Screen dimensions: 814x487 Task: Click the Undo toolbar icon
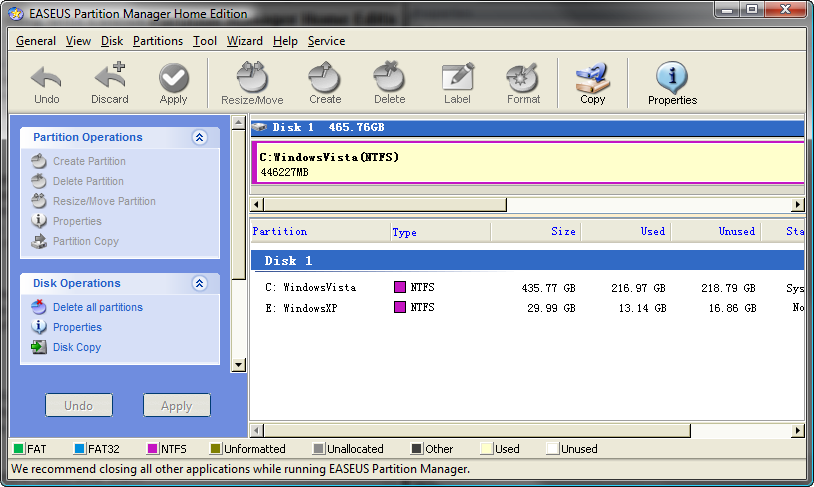(46, 78)
